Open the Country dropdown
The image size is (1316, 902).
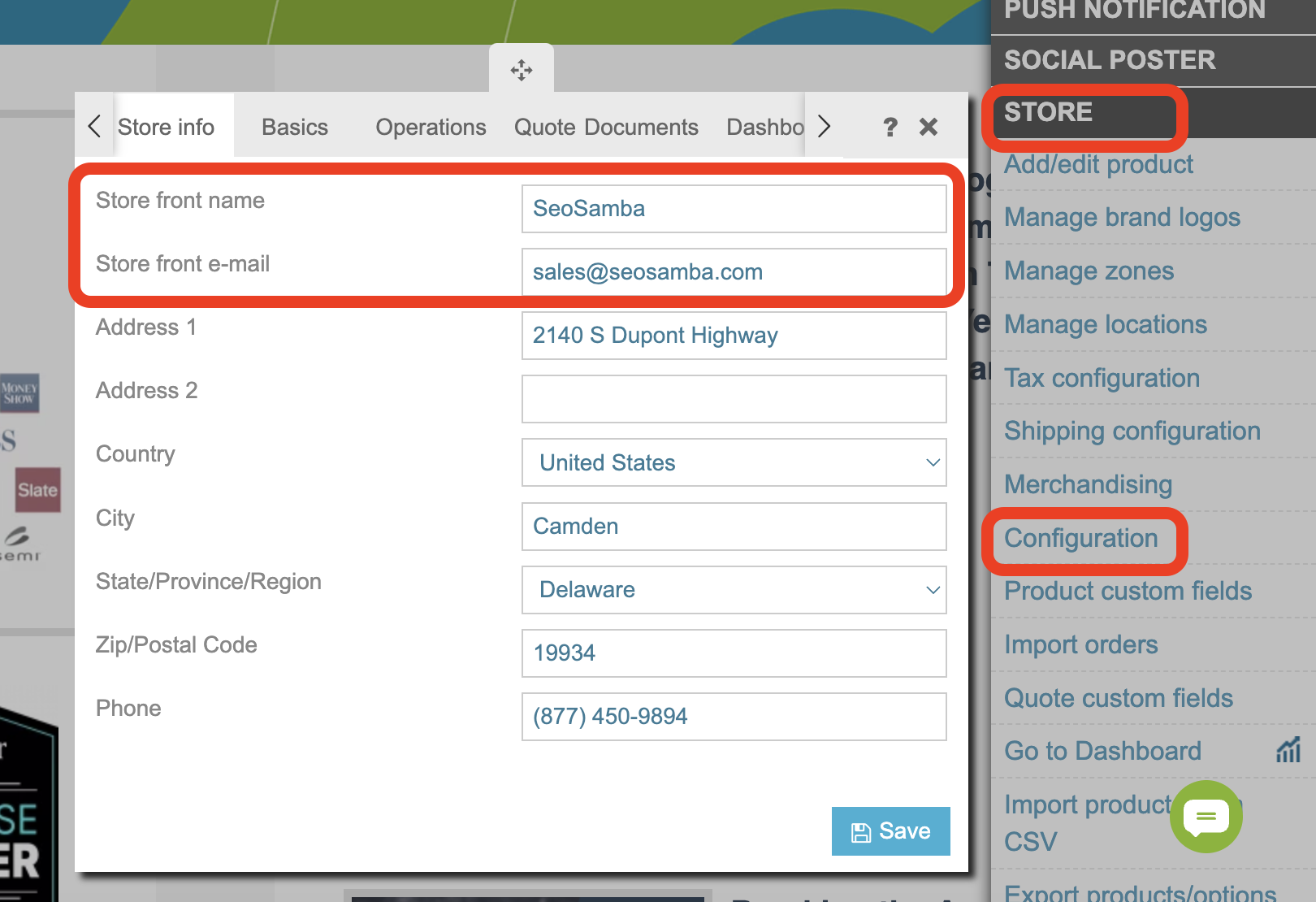pos(734,462)
